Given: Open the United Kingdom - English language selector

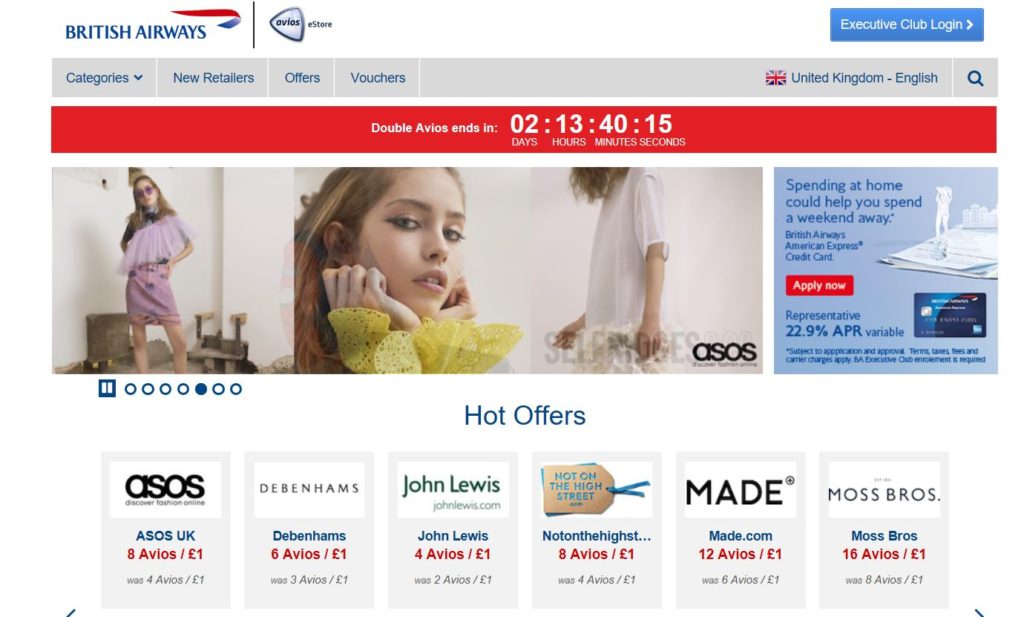Looking at the screenshot, I should click(x=852, y=78).
